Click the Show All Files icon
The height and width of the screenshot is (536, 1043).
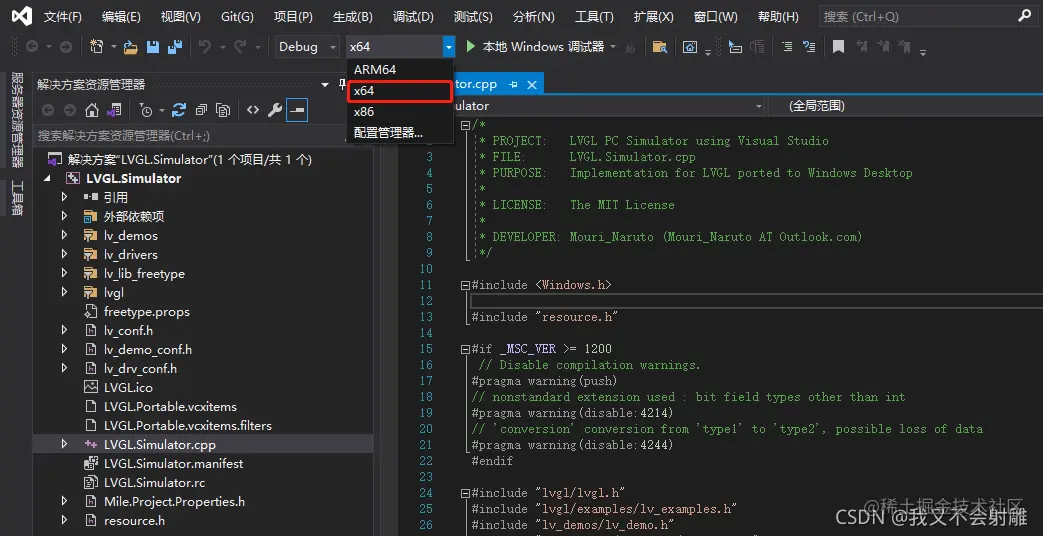tap(224, 110)
